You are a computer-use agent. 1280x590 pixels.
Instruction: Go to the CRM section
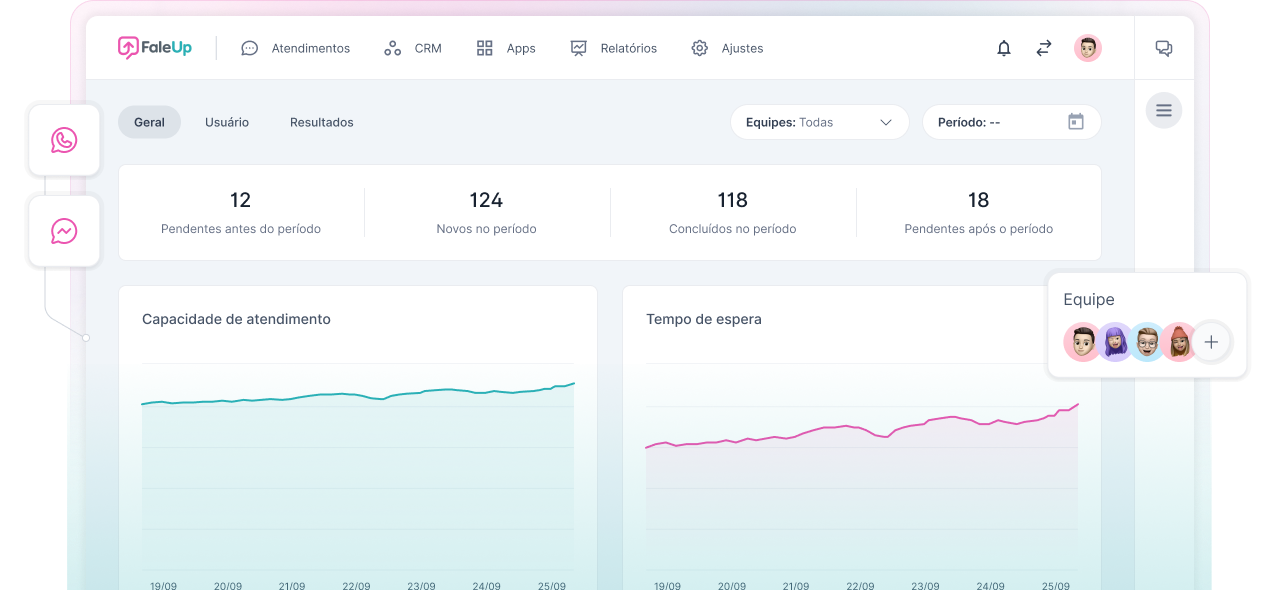point(413,48)
